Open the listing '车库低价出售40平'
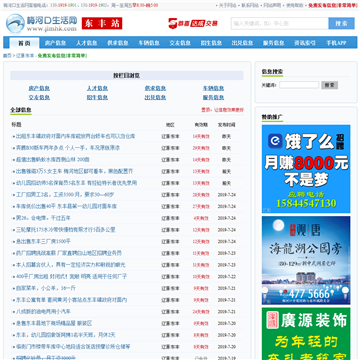 click(66, 206)
